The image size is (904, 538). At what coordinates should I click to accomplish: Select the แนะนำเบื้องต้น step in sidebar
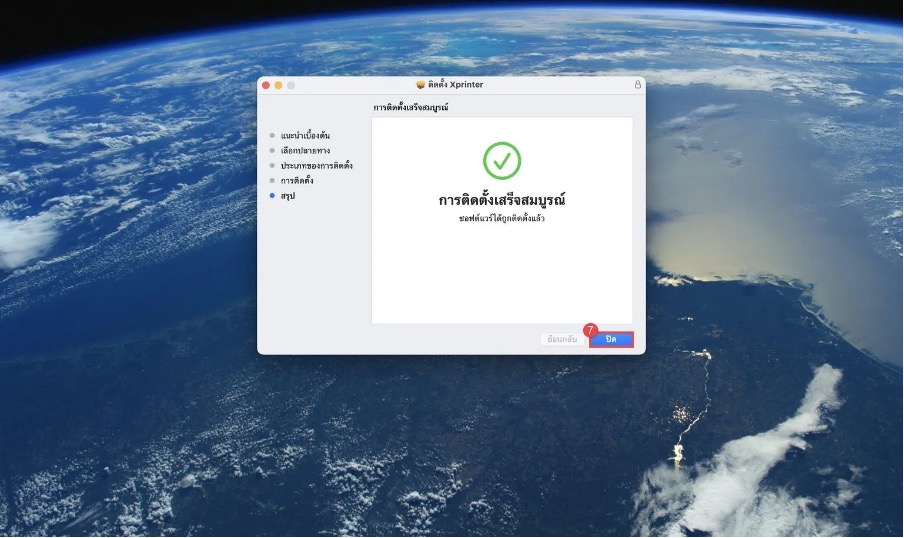[305, 136]
